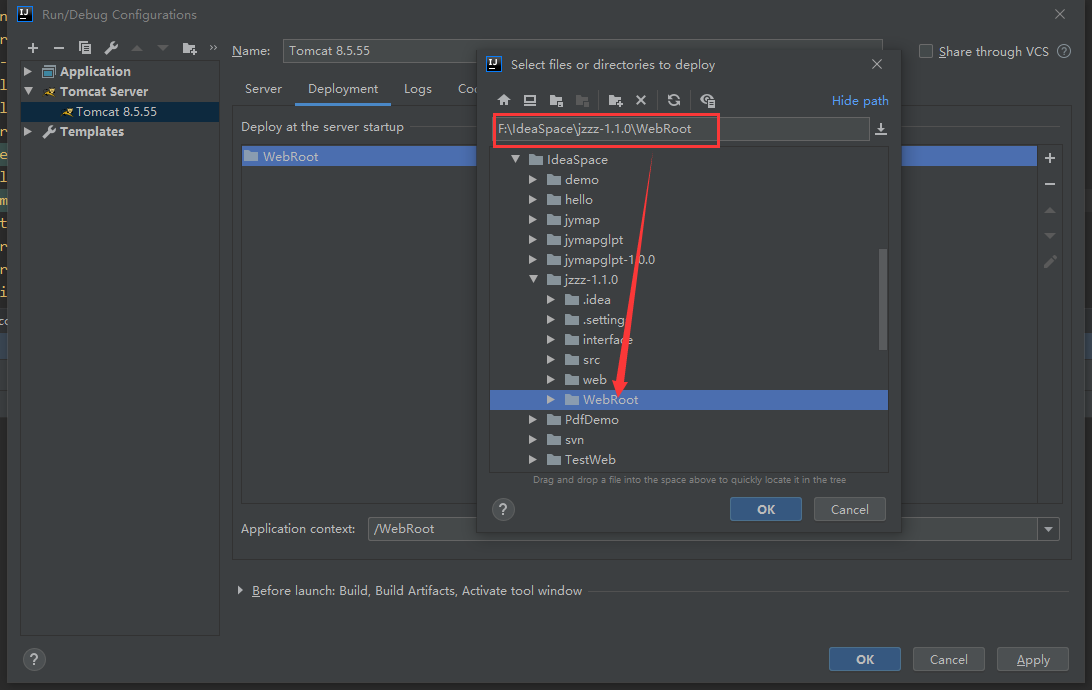Collapse the Tomcat Server node
Screen dimensions: 1092x690
point(29,91)
